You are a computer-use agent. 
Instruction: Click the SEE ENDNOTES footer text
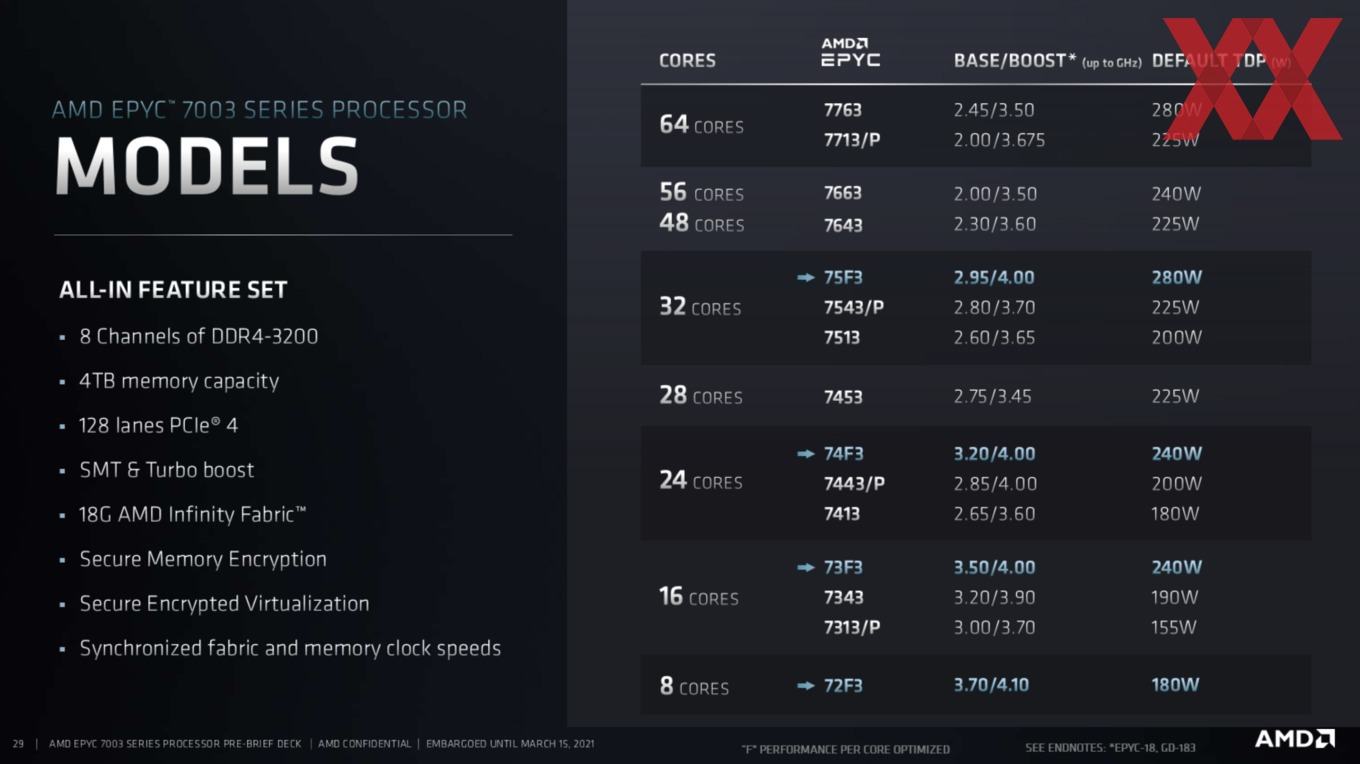(1110, 748)
